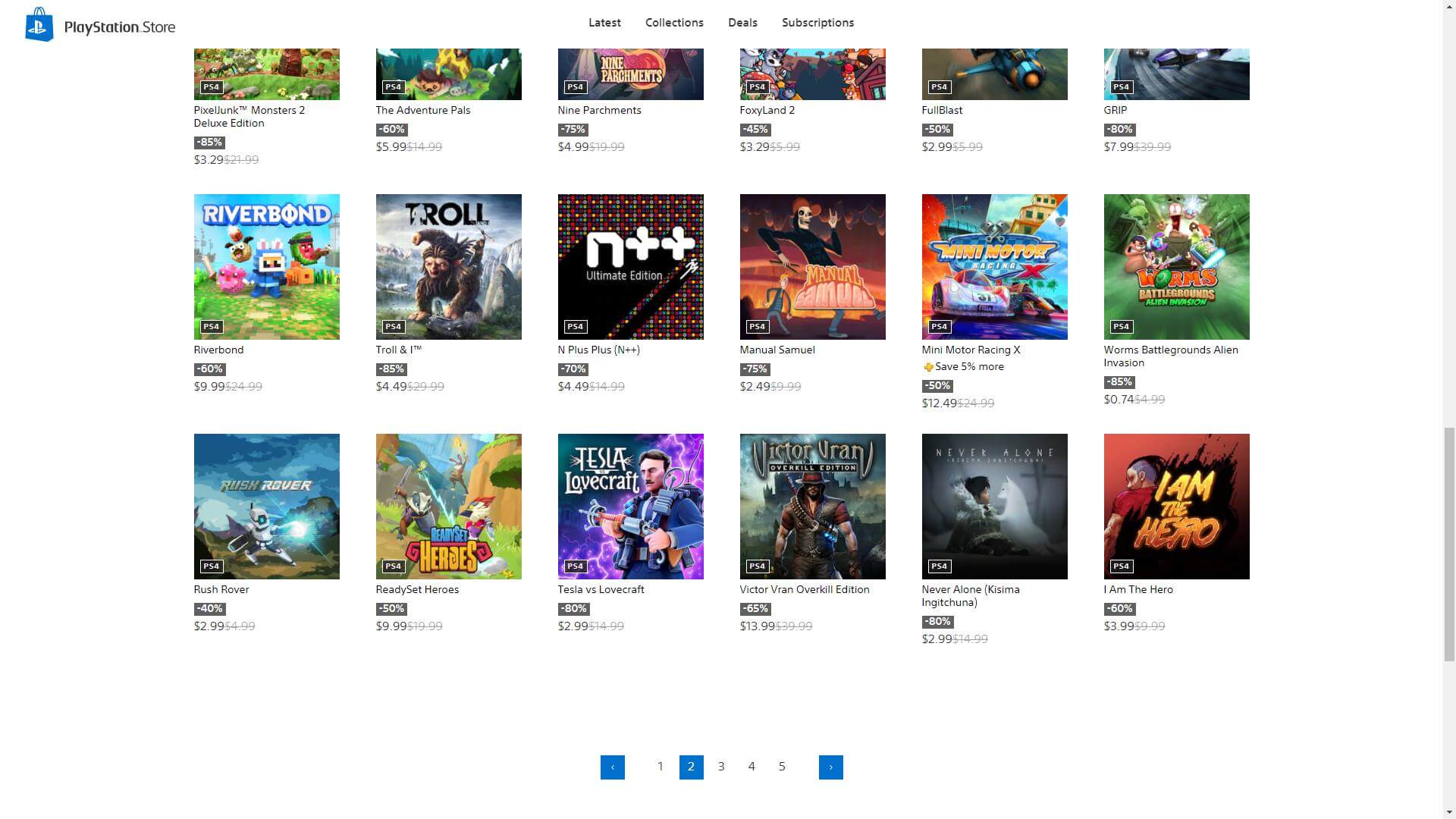This screenshot has height=819, width=1456.
Task: Click the PS4 badge on Never Alone cover
Action: [939, 566]
